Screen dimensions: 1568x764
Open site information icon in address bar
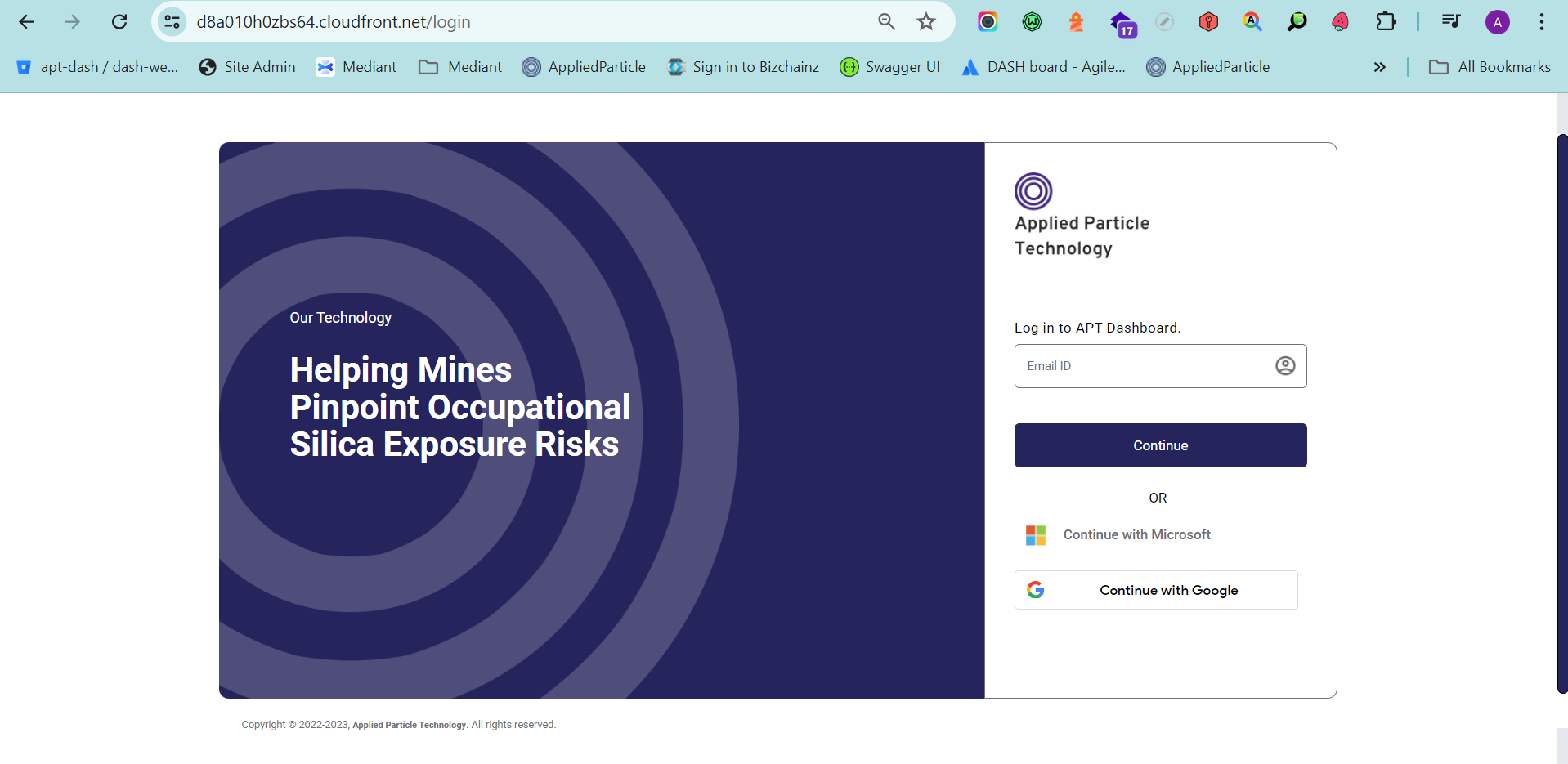(172, 22)
